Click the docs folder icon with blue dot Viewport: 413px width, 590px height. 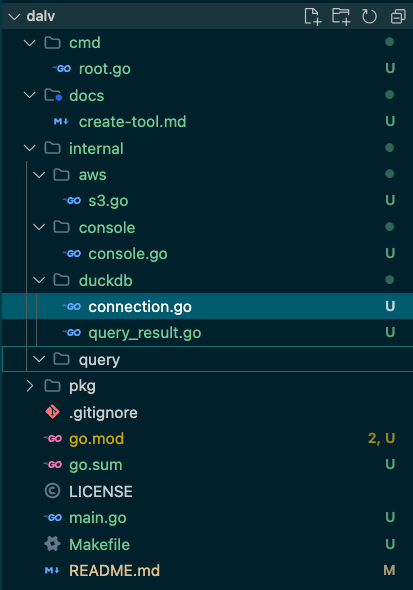click(53, 95)
